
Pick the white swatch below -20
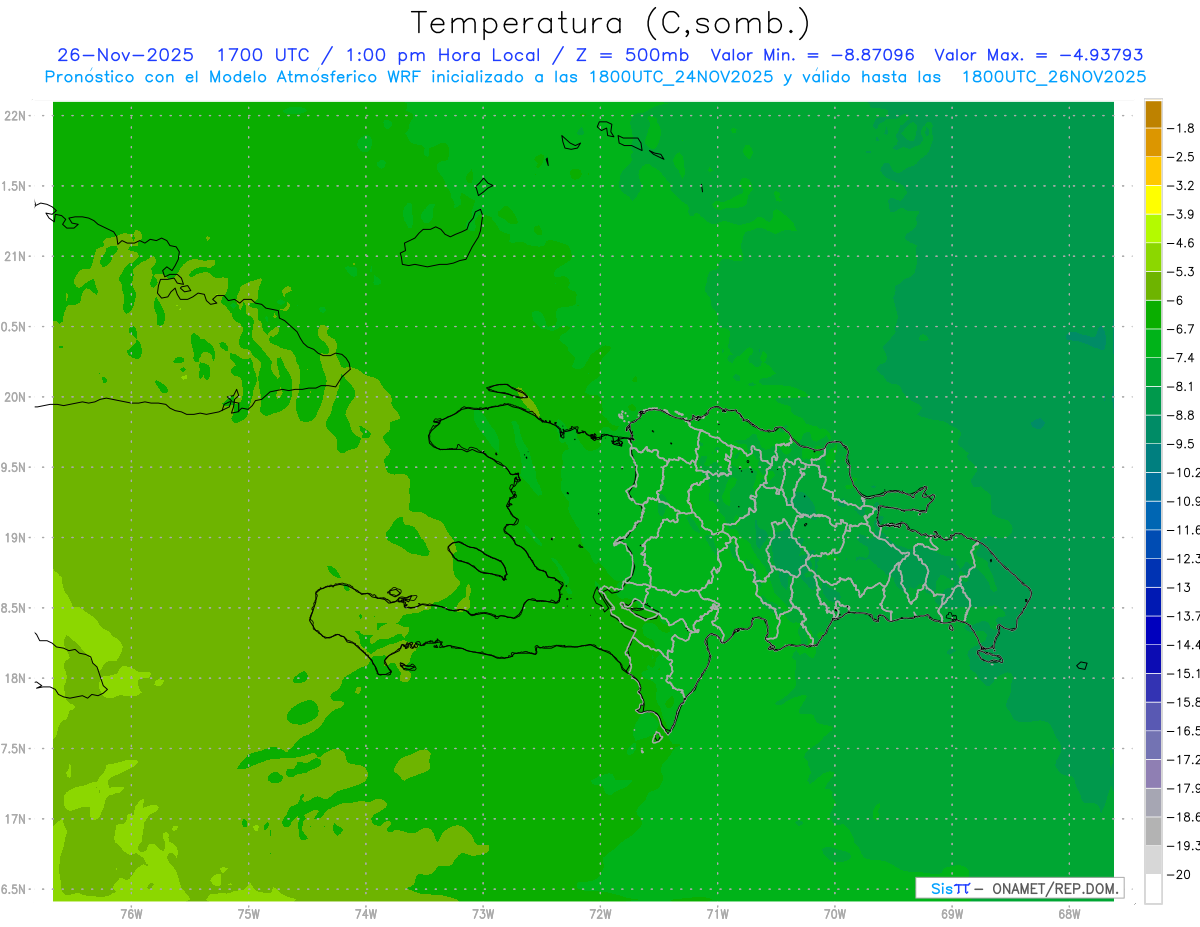(x=1153, y=888)
